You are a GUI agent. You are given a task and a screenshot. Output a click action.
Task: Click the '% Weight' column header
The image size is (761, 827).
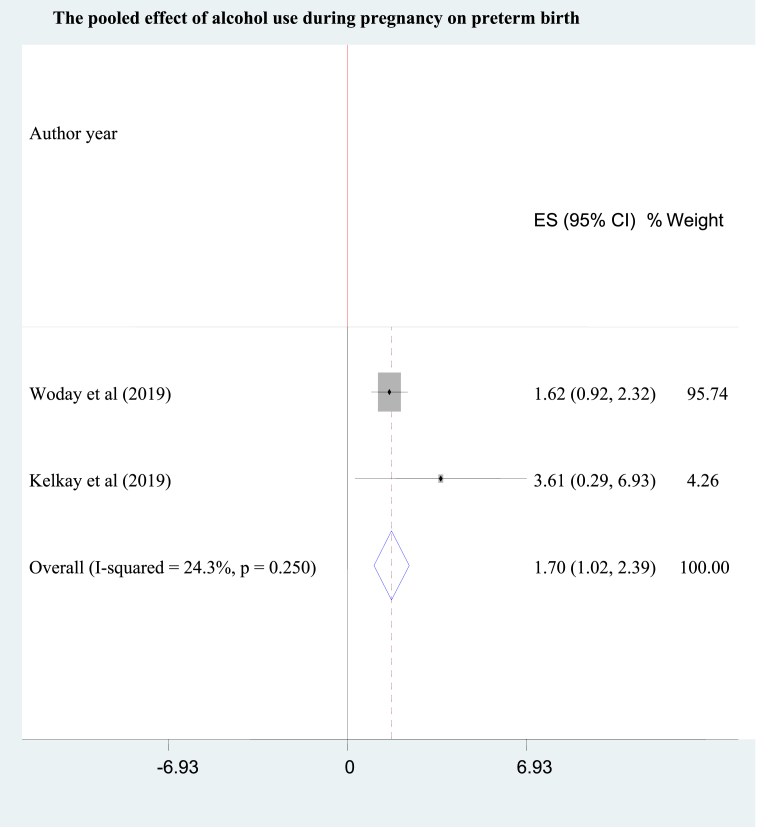[x=686, y=220]
